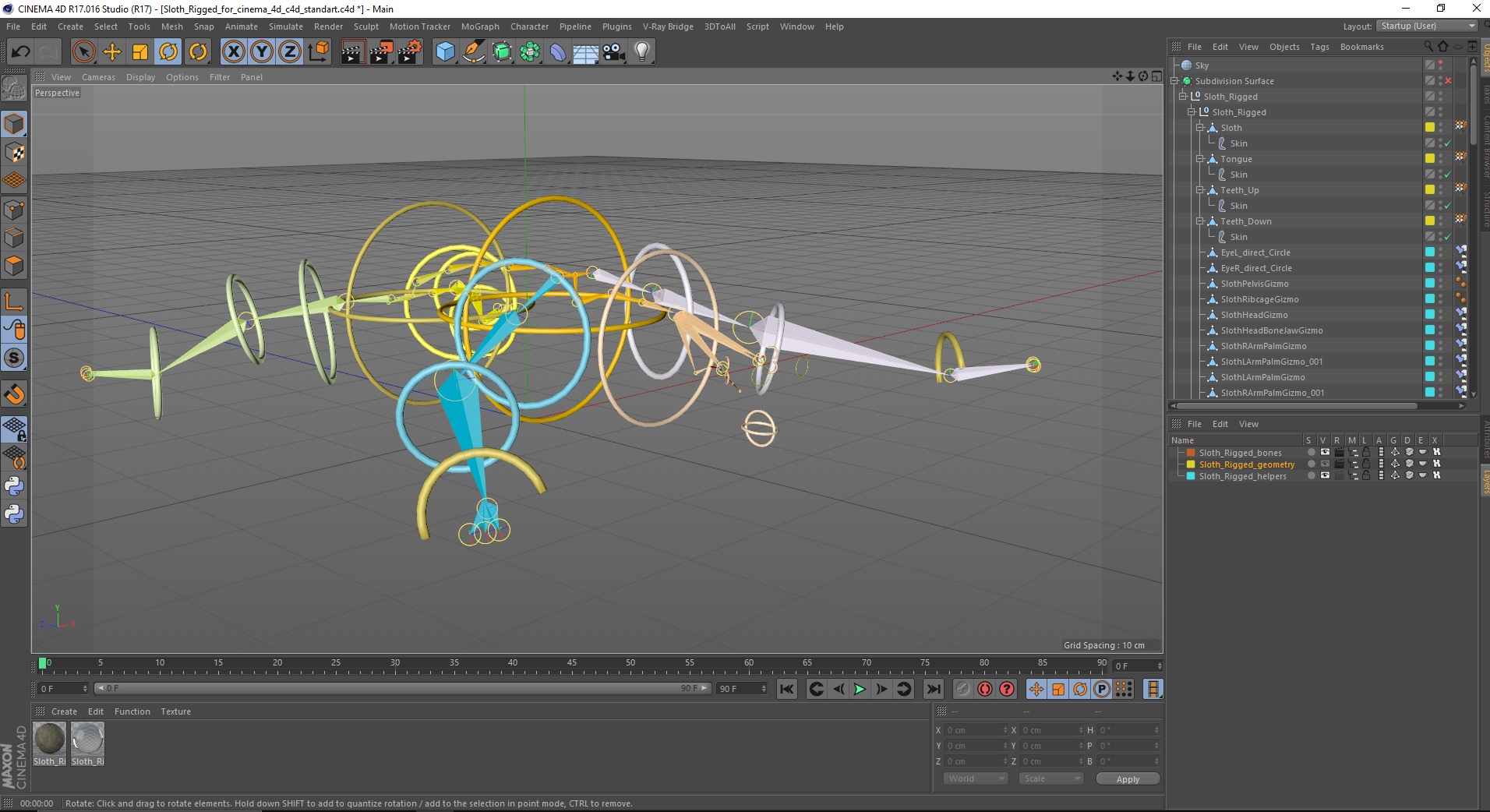Select the second Sloth material thumbnail
Screen dimensions: 1490x812
(x=87, y=738)
